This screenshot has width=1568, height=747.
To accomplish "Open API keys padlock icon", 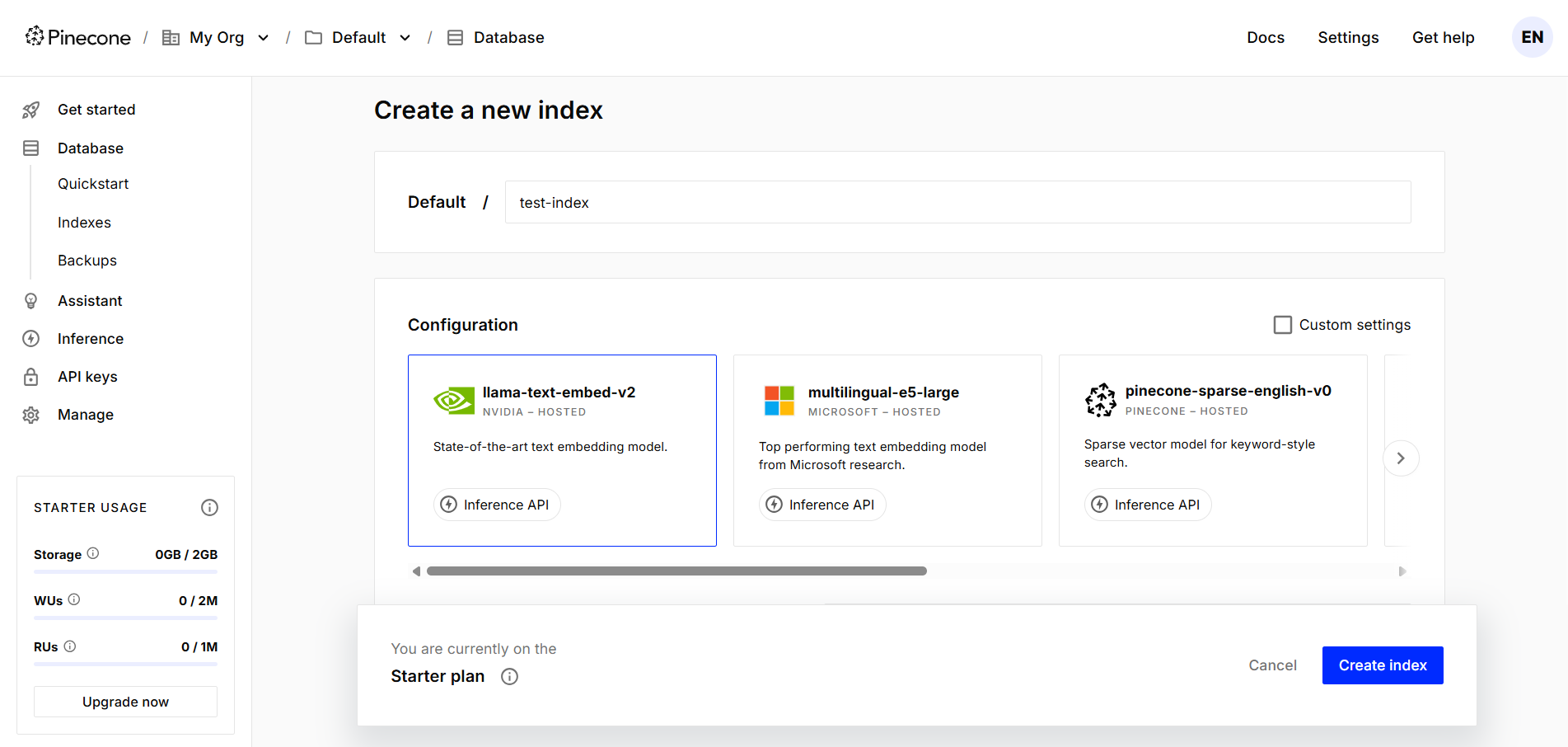I will coord(30,376).
